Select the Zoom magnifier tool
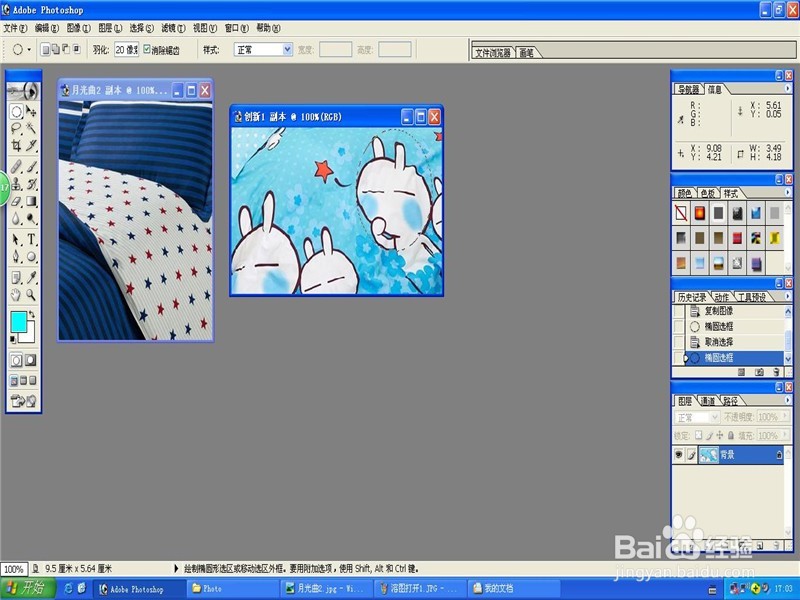Viewport: 800px width, 600px height. click(31, 295)
